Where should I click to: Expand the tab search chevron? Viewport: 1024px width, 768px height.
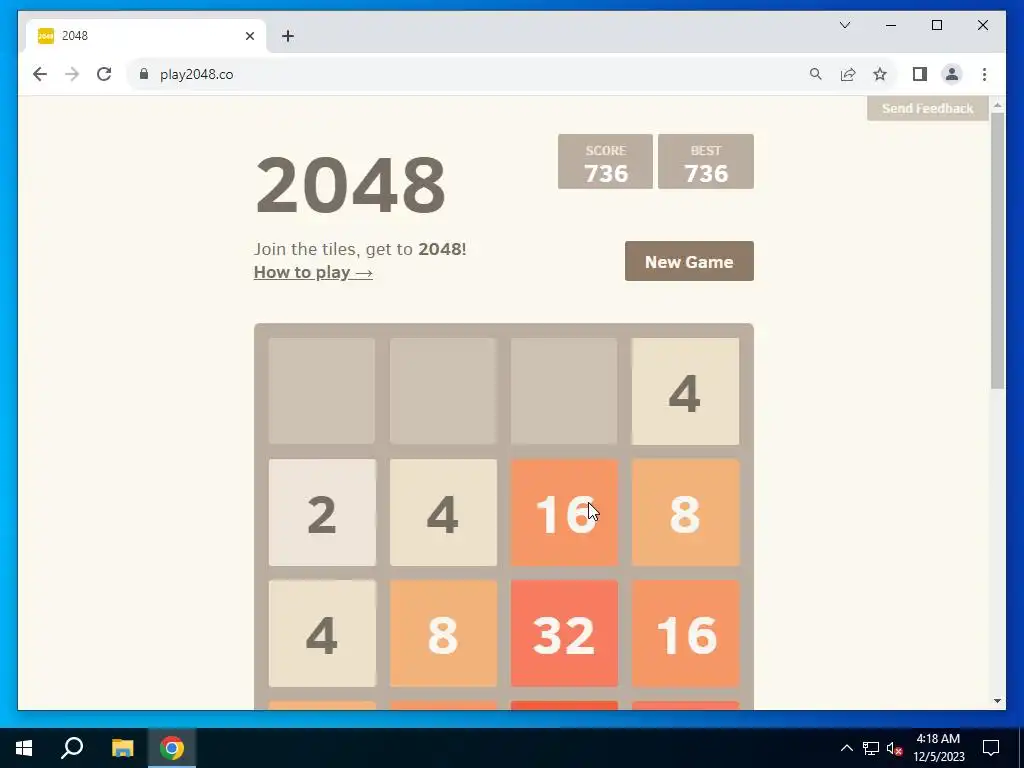(845, 25)
